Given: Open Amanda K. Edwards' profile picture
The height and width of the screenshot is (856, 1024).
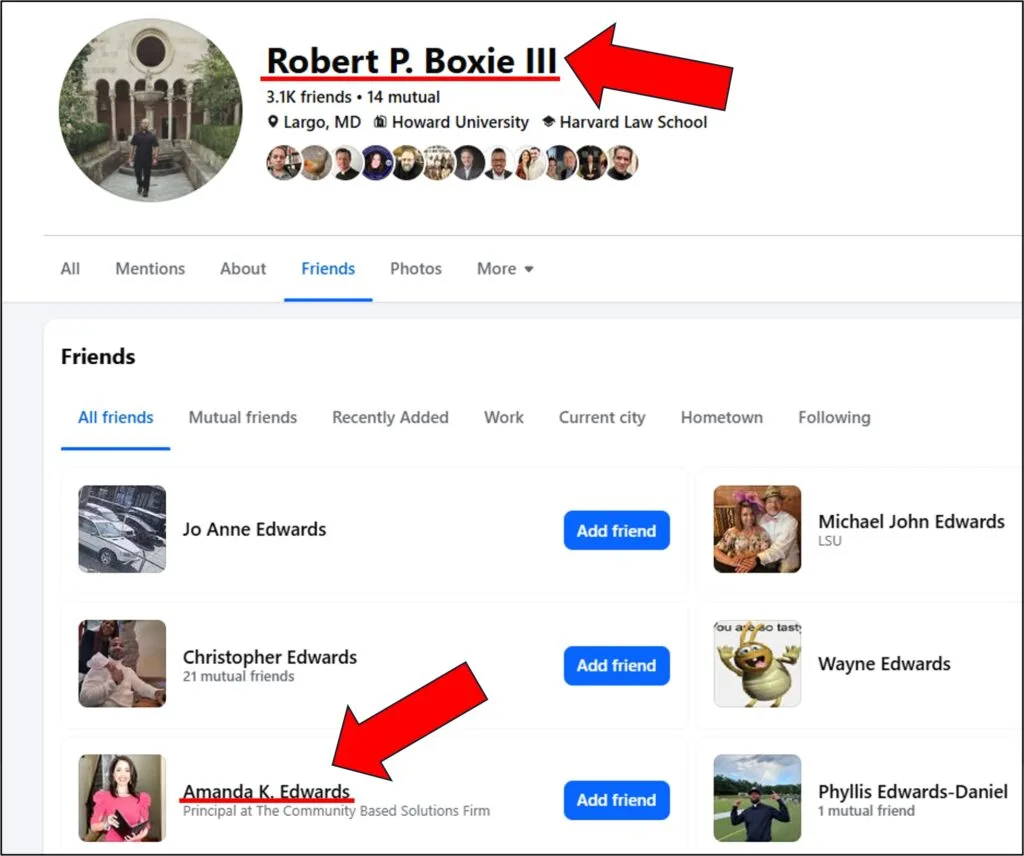Looking at the screenshot, I should (122, 798).
